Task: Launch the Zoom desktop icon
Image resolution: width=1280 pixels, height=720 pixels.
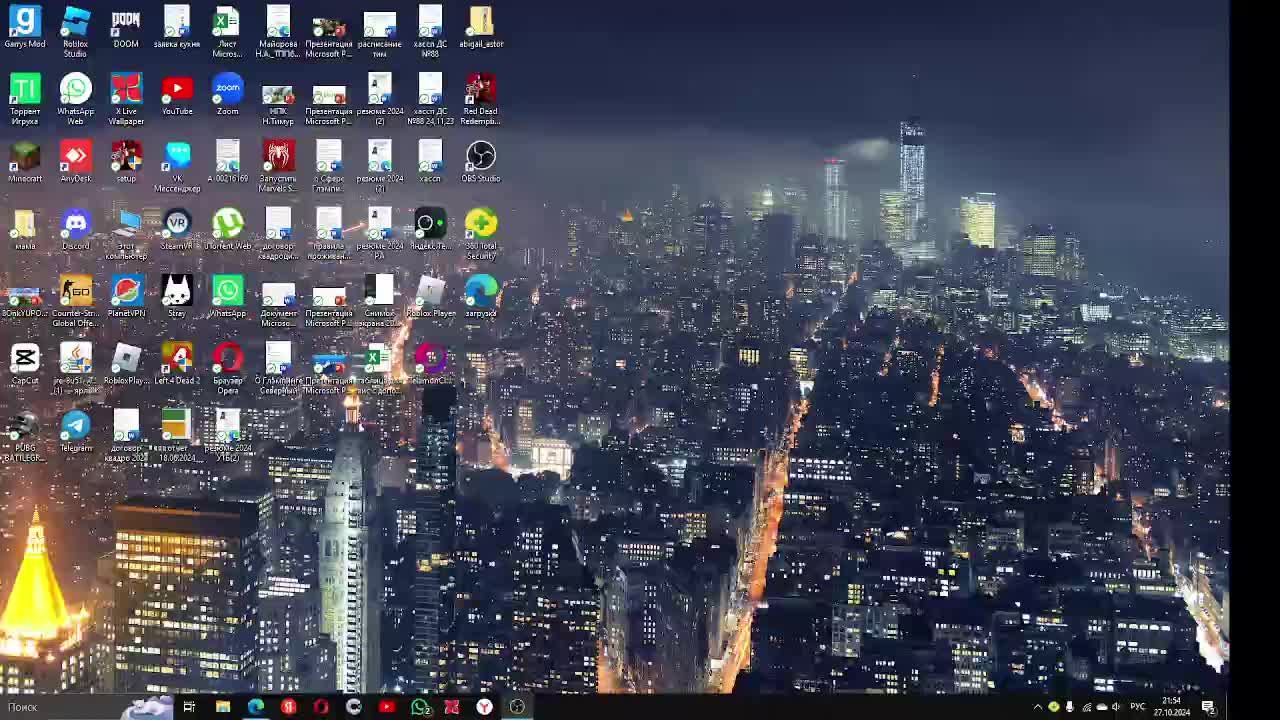Action: click(228, 95)
